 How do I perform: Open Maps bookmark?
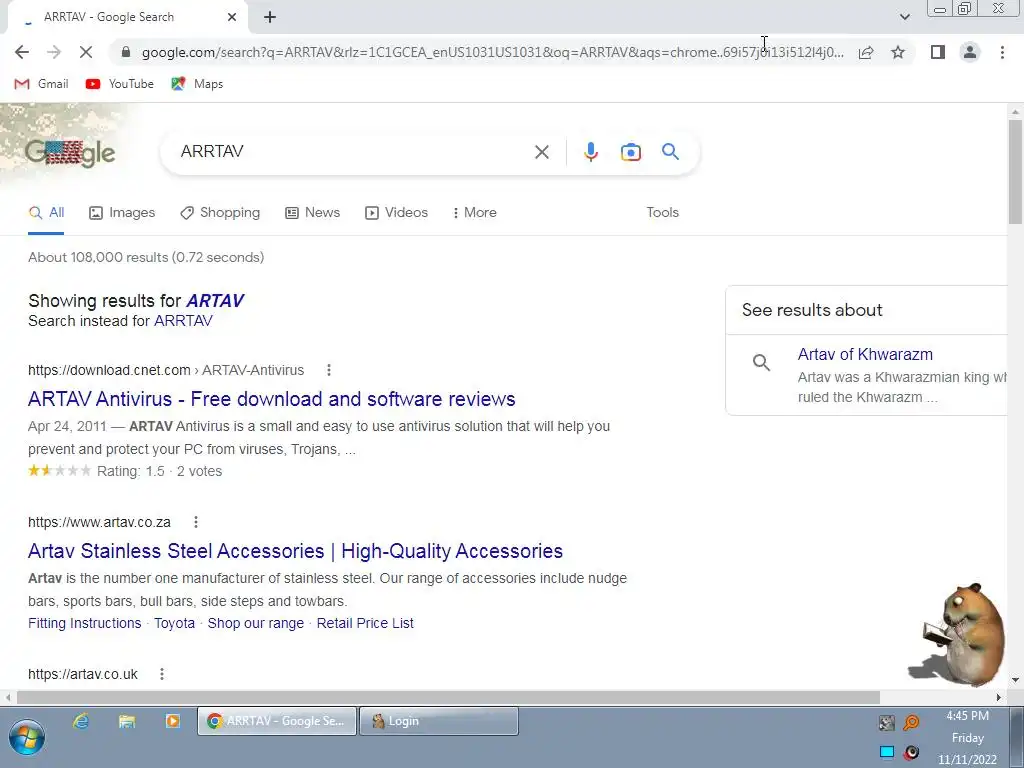pyautogui.click(x=197, y=84)
